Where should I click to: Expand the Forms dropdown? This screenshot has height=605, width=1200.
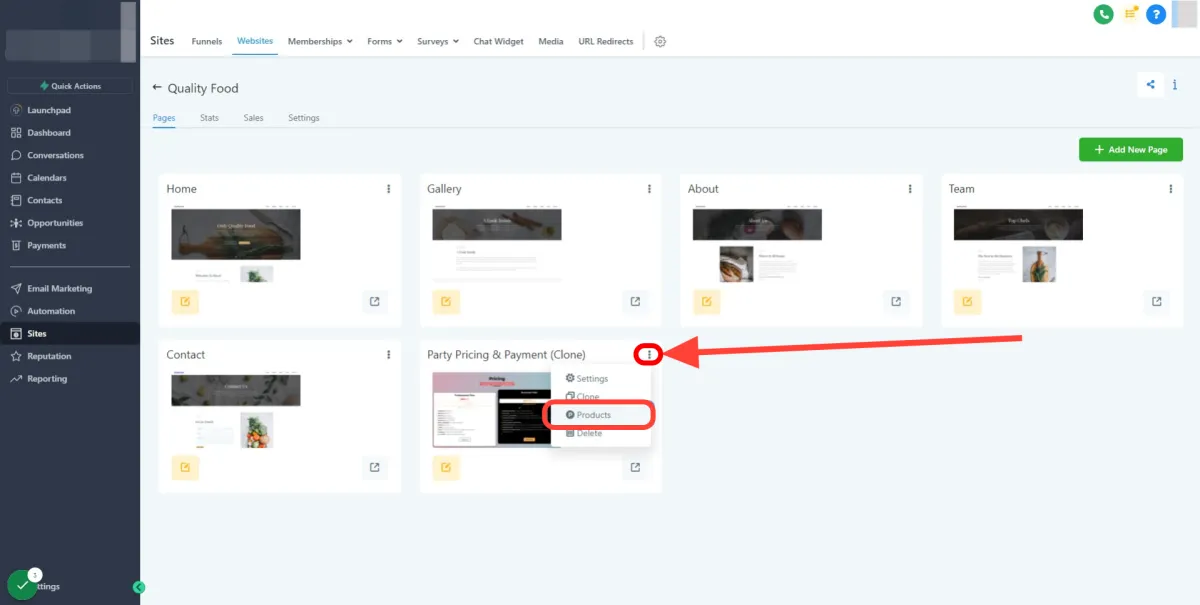pyautogui.click(x=385, y=41)
